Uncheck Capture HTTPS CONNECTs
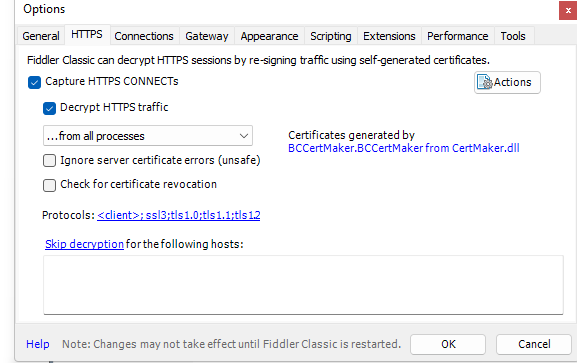 pos(34,82)
